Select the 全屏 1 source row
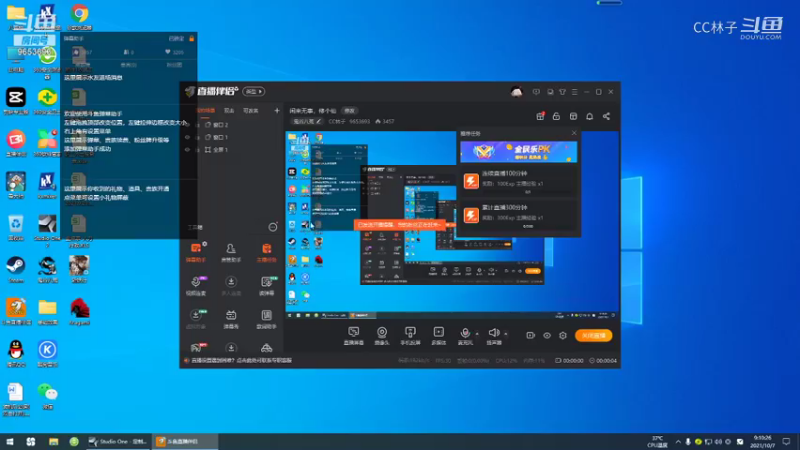 [x=232, y=150]
